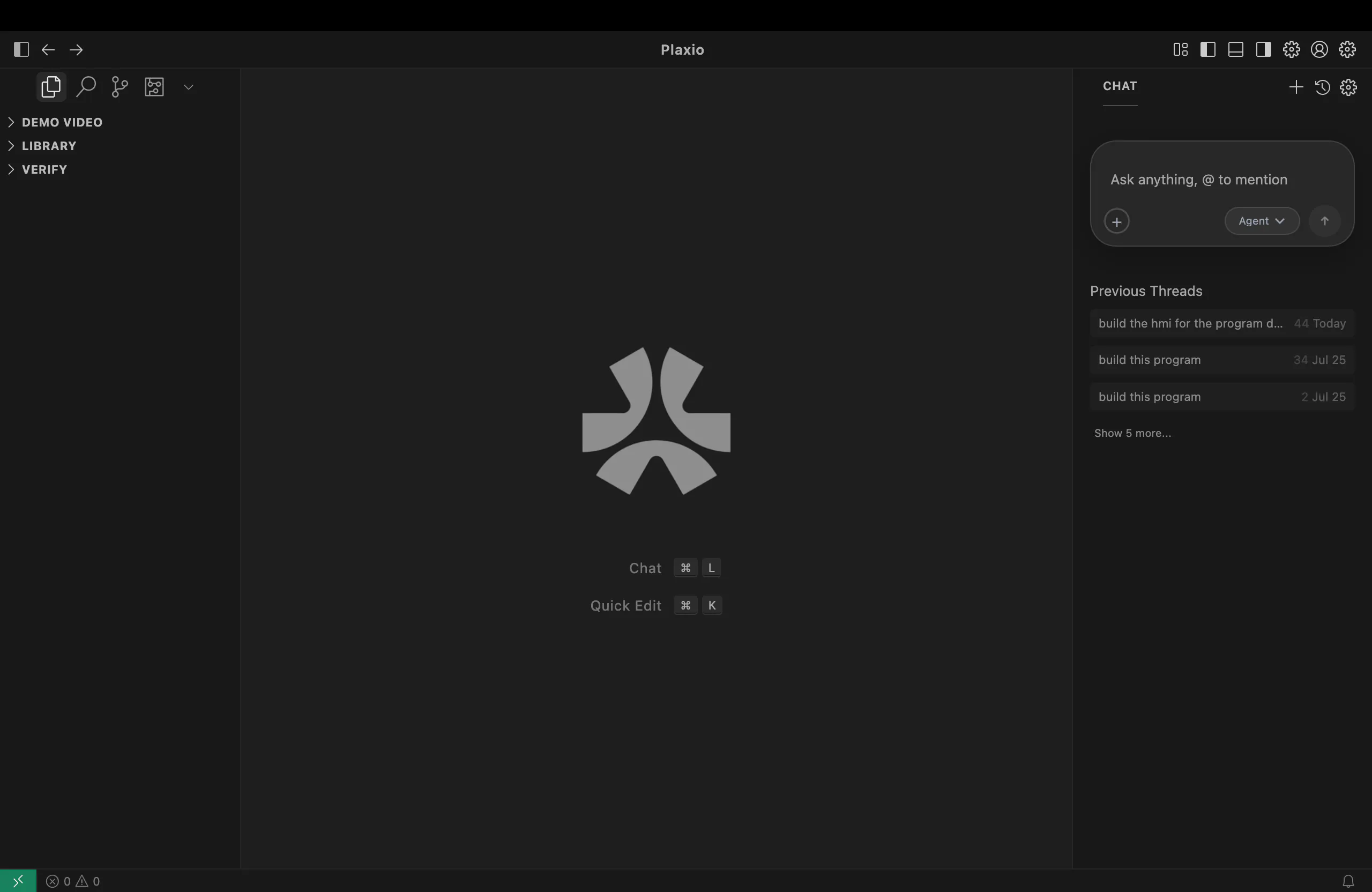Toggle bottom panel visibility
Screen dimensions: 1372x892
(1236, 50)
